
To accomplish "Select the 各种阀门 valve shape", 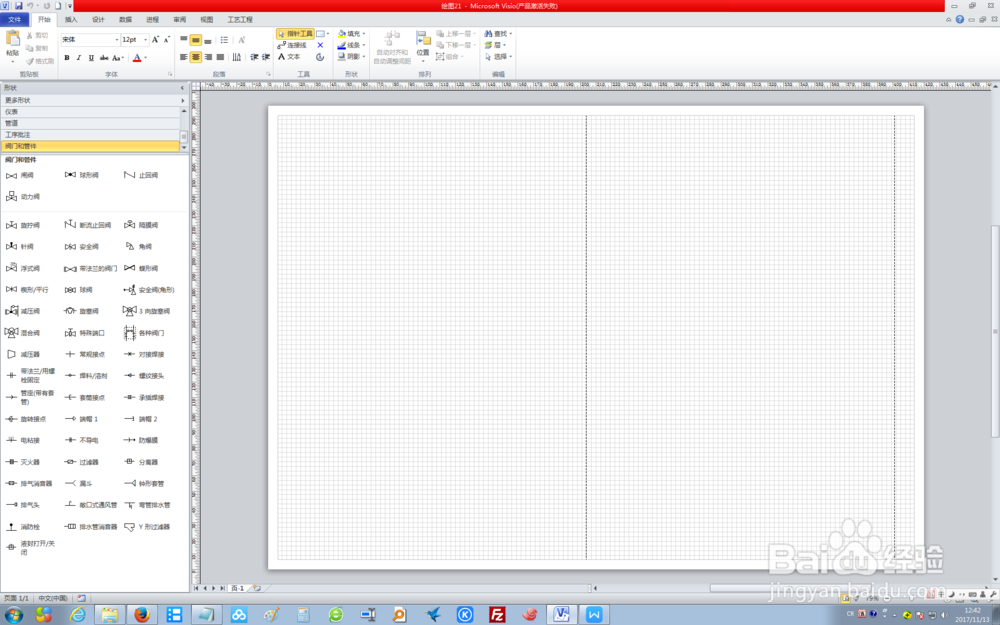I will 144,333.
